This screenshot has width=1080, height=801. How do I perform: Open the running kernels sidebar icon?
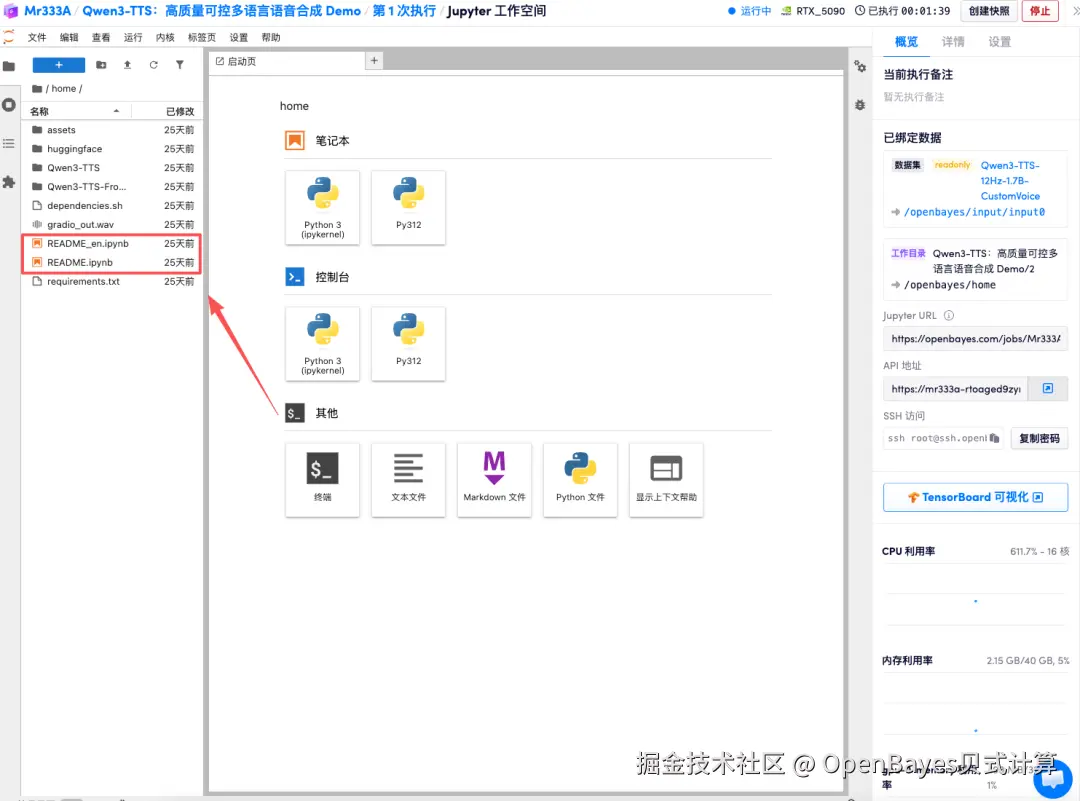[9, 105]
